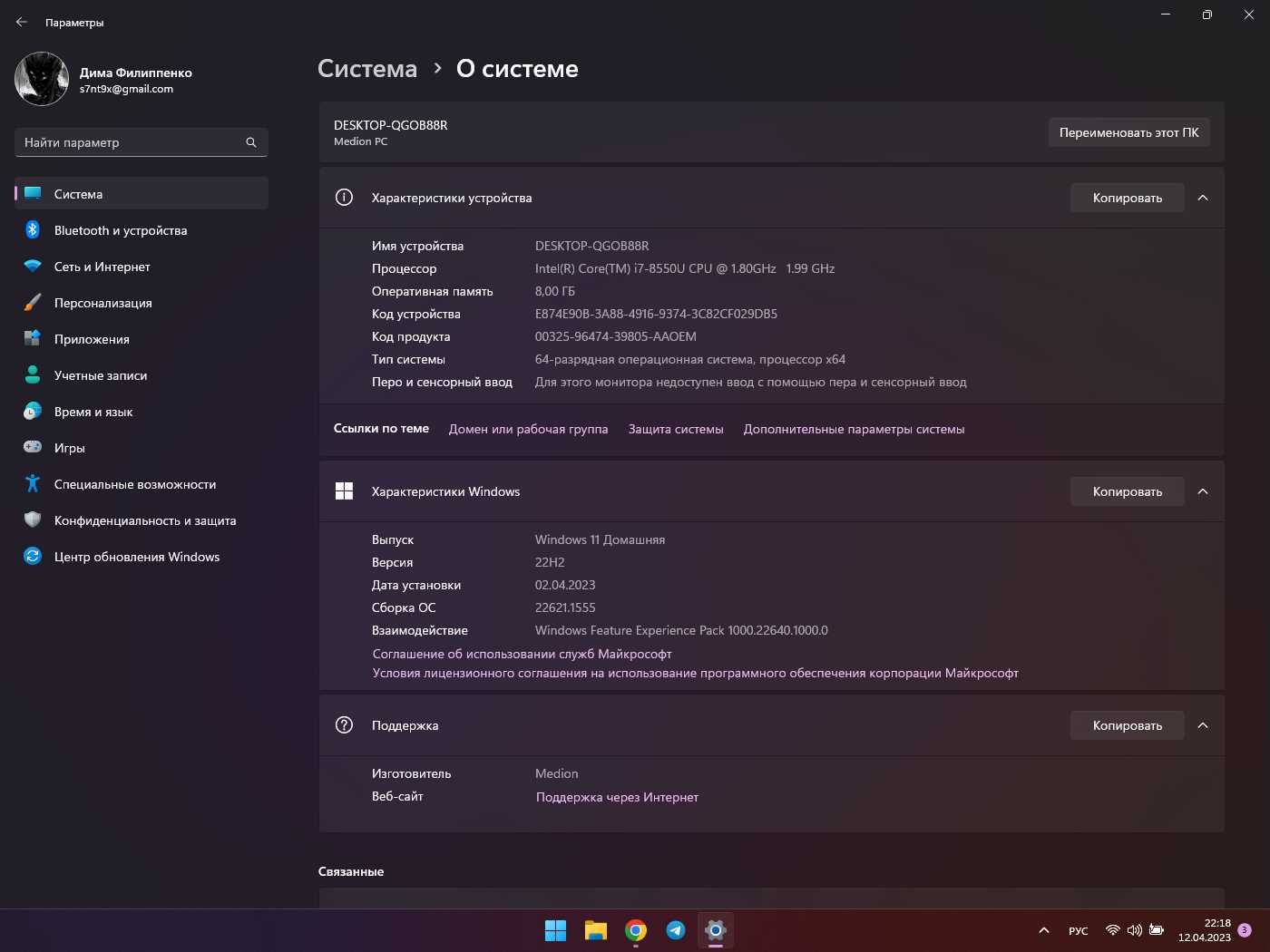Copy Windows specifications with Копировать
Viewport: 1270px width, 952px height.
coord(1128,491)
